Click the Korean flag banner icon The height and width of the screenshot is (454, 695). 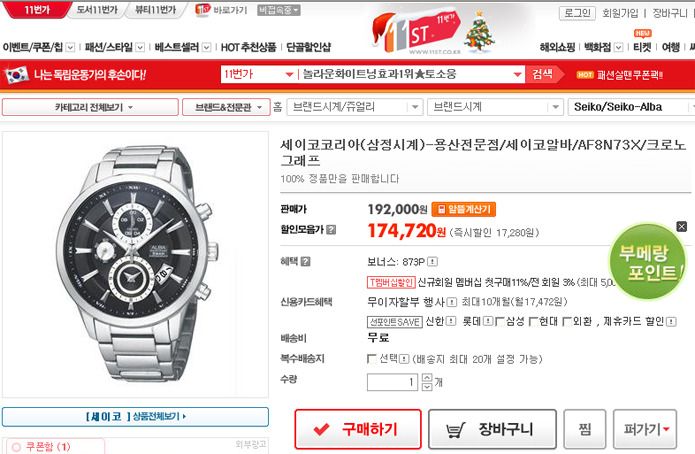pos(17,75)
